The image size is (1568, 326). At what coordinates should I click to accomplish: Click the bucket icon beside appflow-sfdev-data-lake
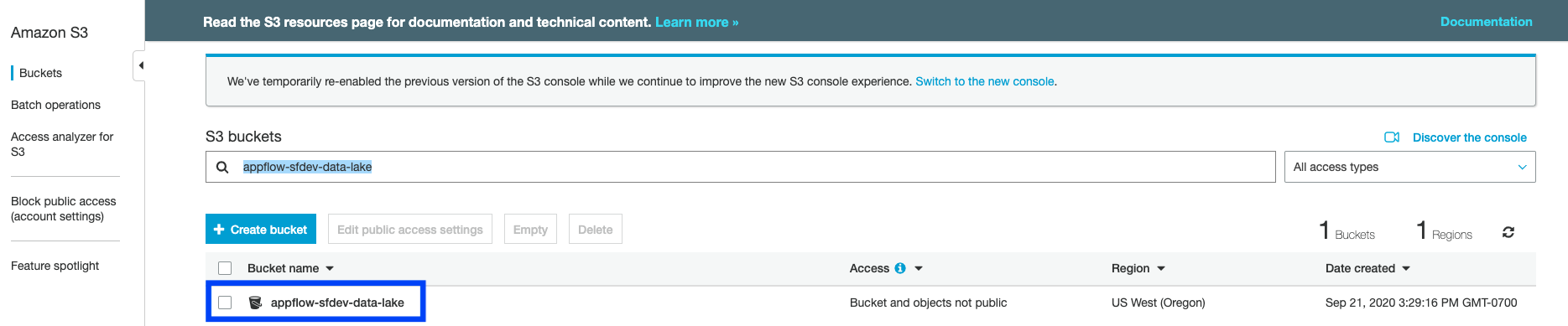pyautogui.click(x=256, y=303)
